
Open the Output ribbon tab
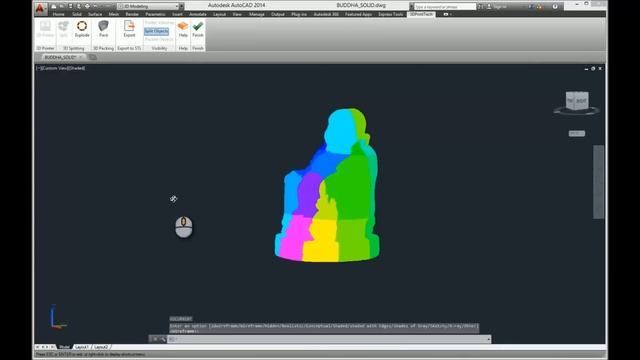tap(278, 14)
